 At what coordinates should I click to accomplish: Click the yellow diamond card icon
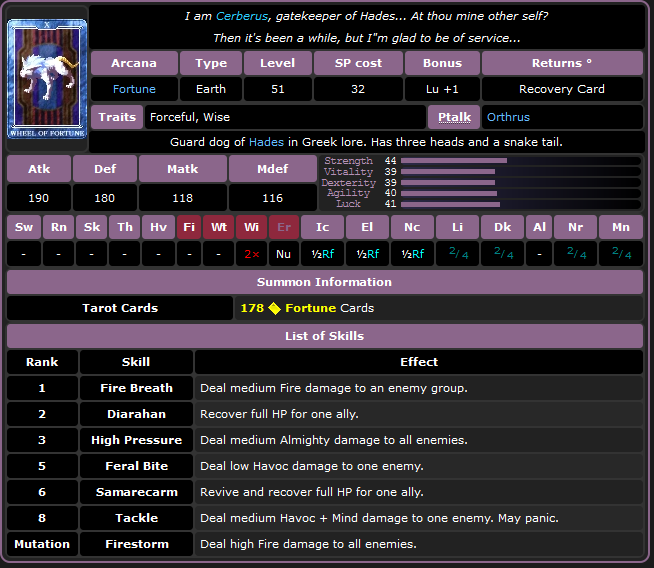tap(274, 308)
